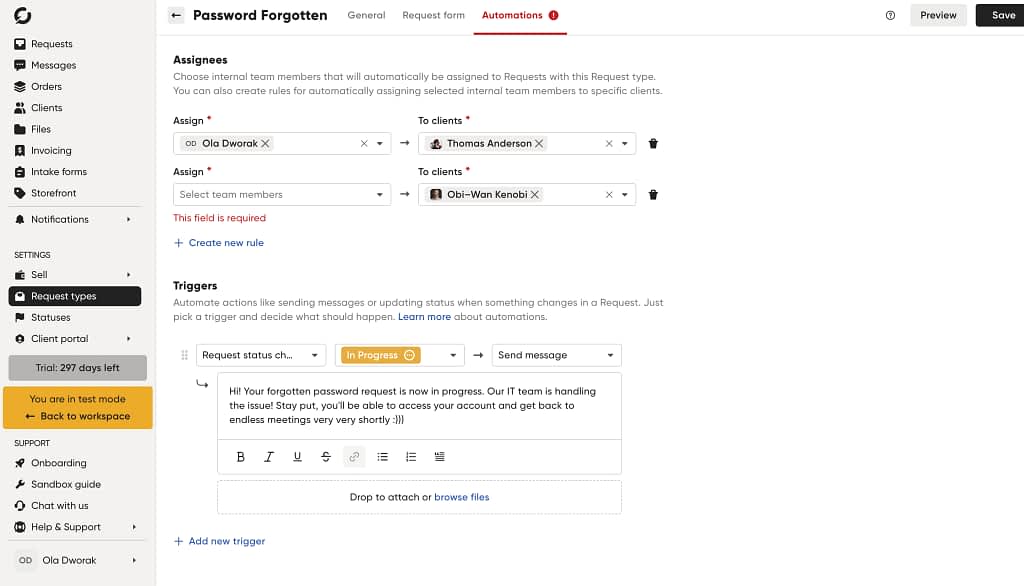Viewport: 1024px width, 586px height.
Task: Remove Thomas Anderson chip from To clients
Action: (x=539, y=144)
